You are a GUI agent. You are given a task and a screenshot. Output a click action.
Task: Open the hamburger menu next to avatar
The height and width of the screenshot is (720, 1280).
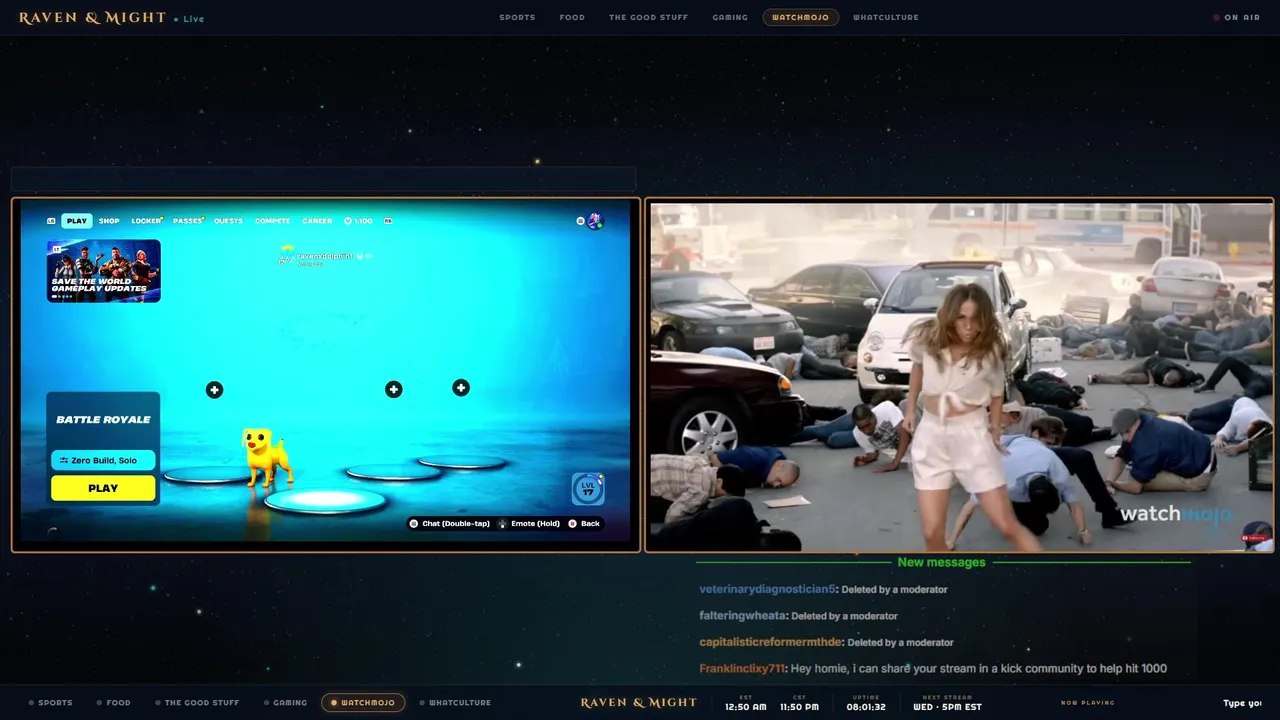[580, 221]
